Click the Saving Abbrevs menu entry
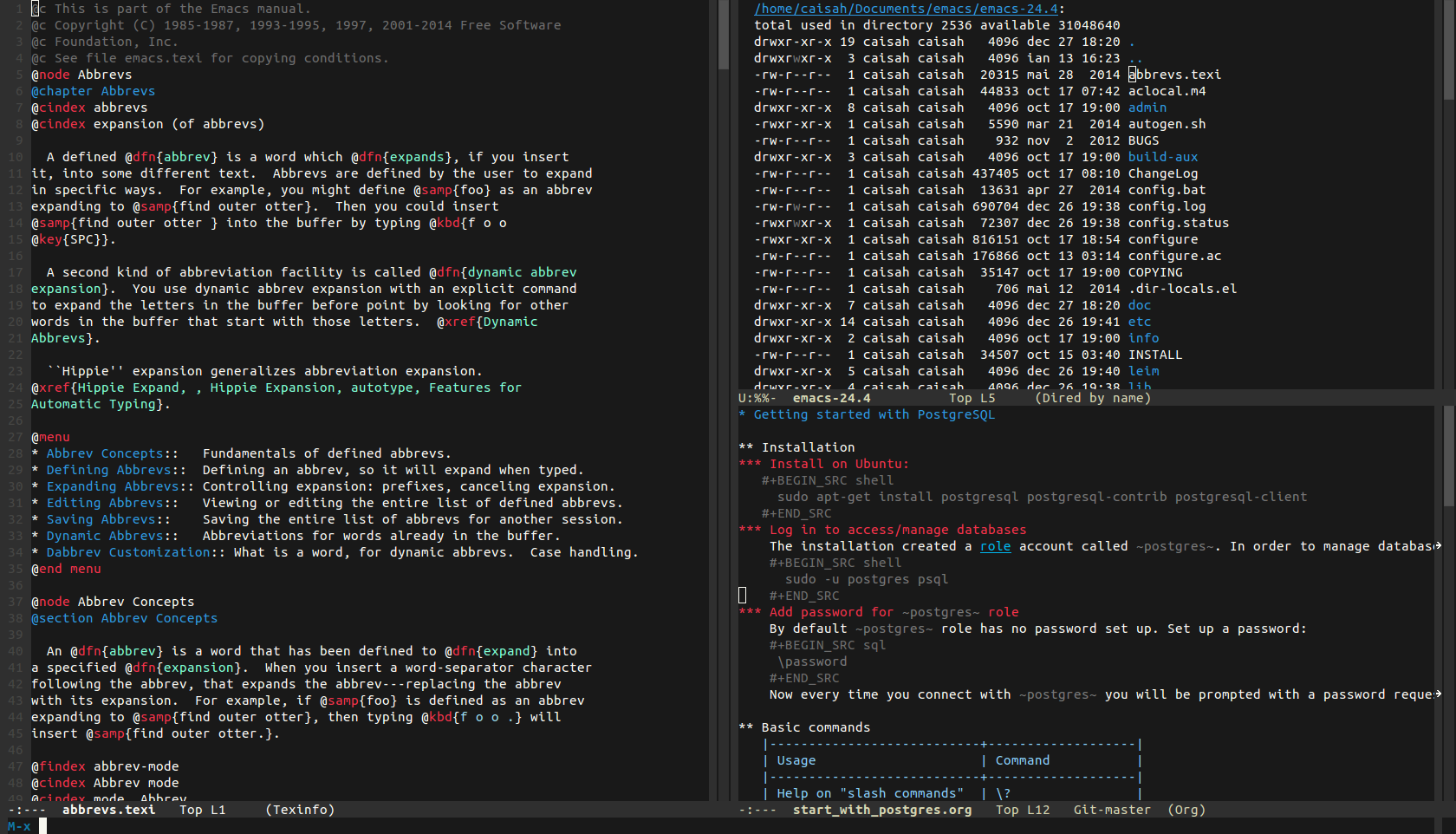This screenshot has height=834, width=1456. (x=101, y=519)
